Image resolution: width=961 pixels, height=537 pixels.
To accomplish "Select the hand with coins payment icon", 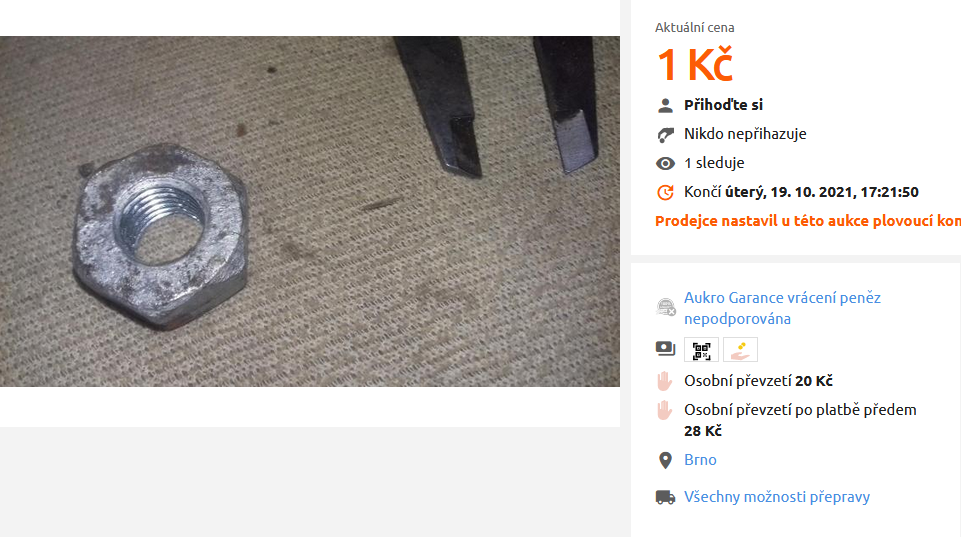I will coord(740,350).
